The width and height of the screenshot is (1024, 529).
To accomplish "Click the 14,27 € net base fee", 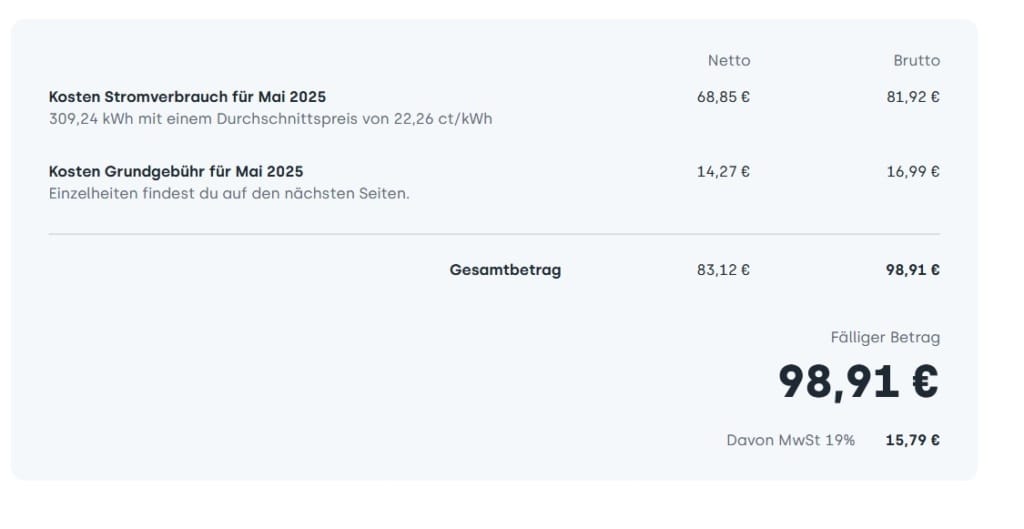I will 723,172.
